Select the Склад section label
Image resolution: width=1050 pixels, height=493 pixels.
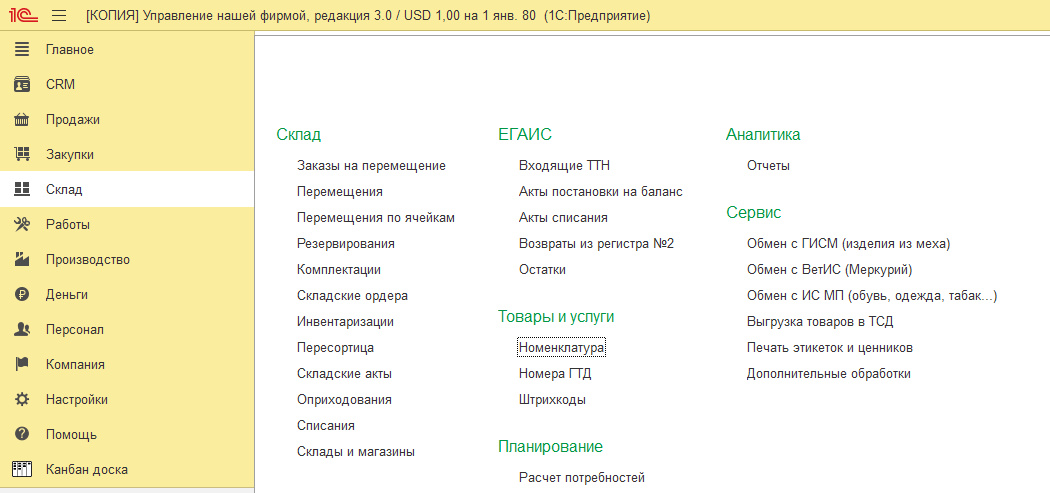pyautogui.click(x=64, y=190)
